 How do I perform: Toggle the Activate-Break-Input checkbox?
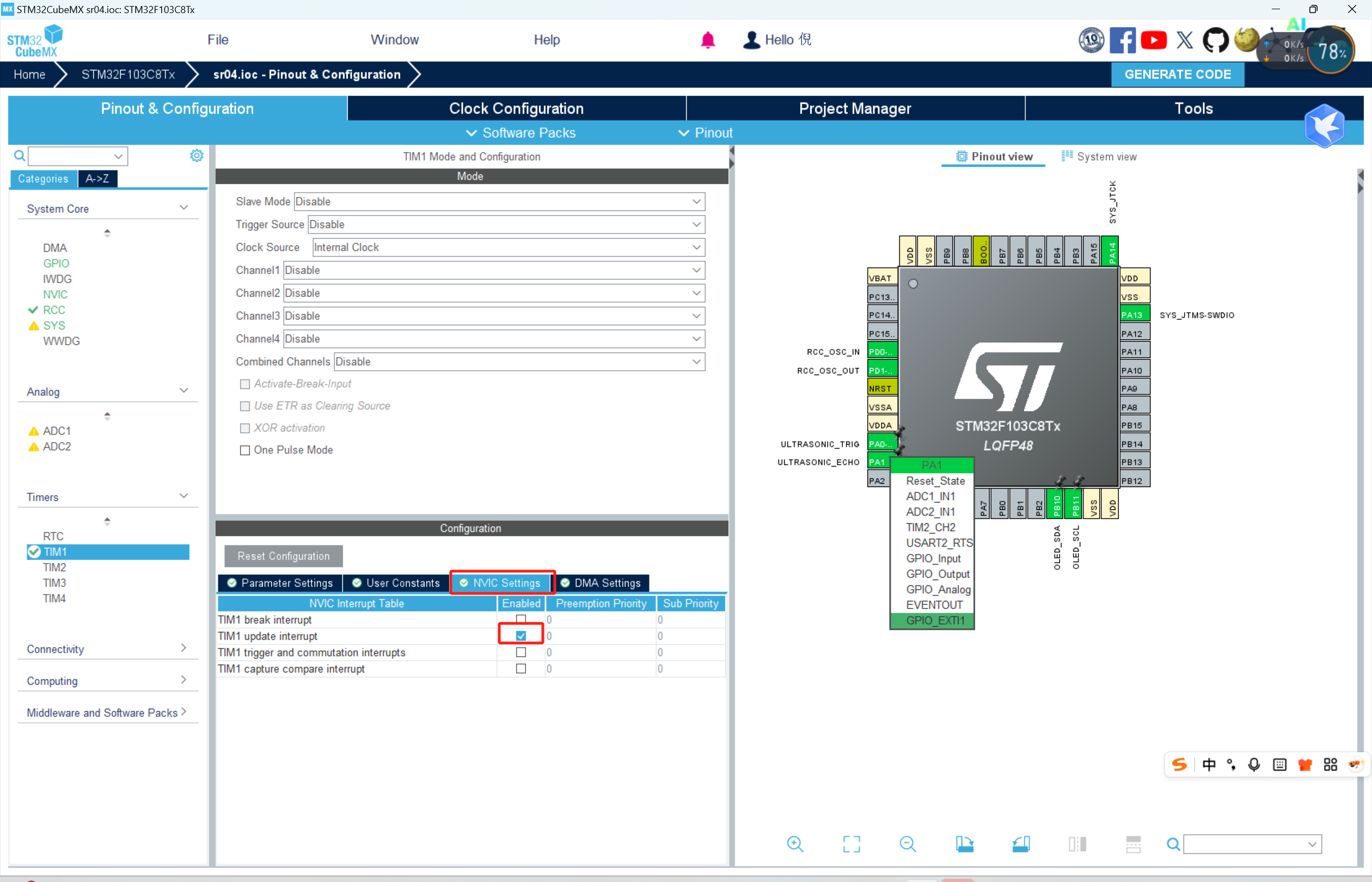[244, 384]
